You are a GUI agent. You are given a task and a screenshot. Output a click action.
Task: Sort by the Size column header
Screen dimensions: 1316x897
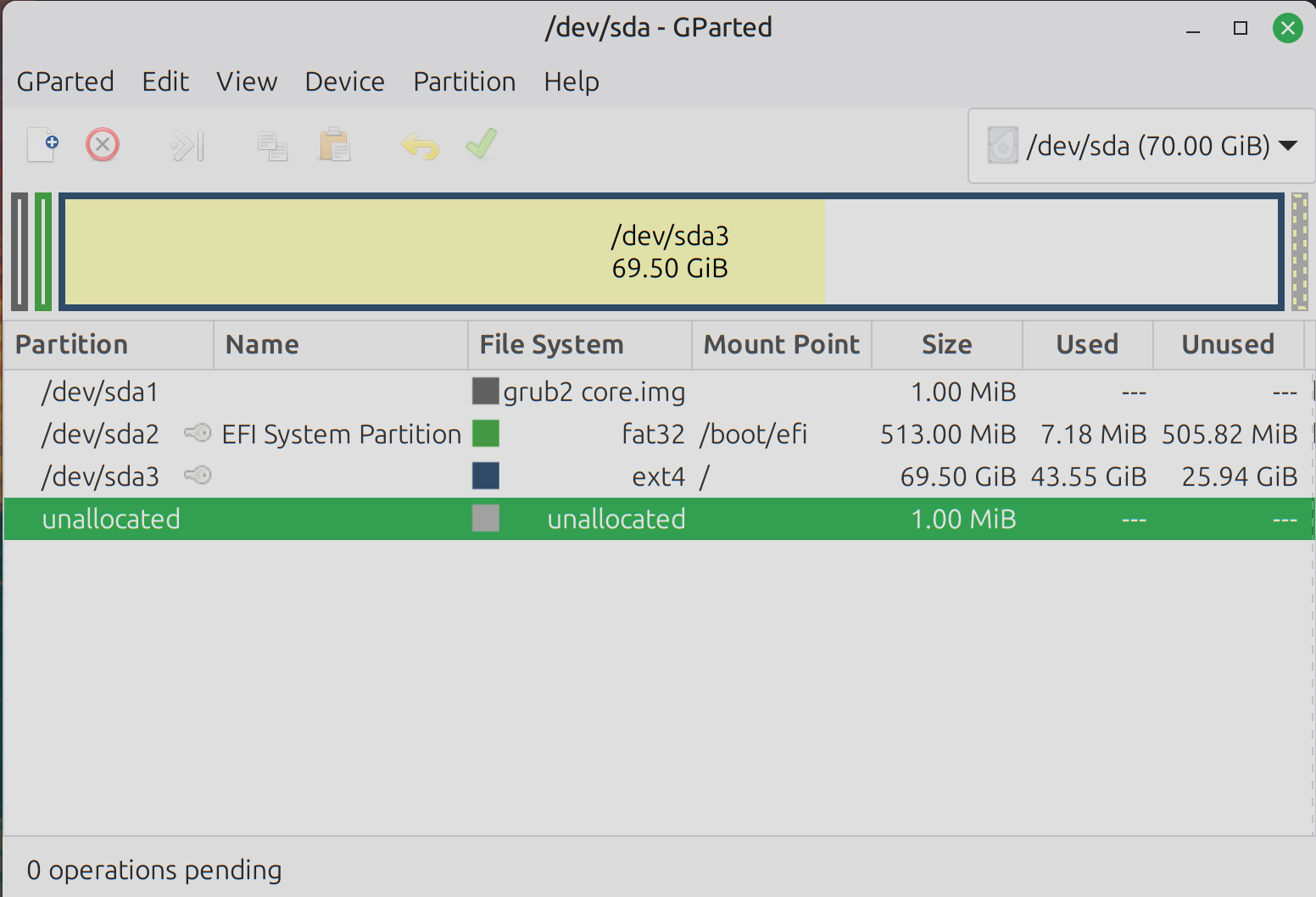947,345
